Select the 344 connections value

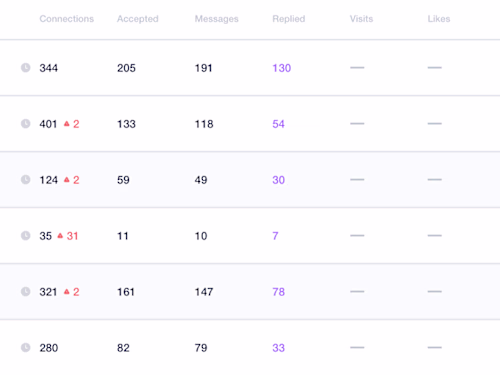pos(49,68)
